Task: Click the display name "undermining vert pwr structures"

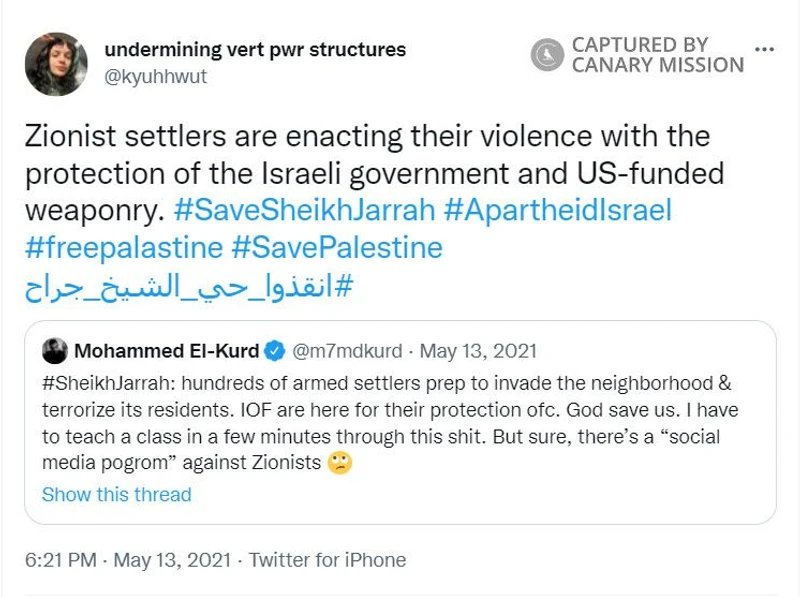Action: [x=255, y=49]
